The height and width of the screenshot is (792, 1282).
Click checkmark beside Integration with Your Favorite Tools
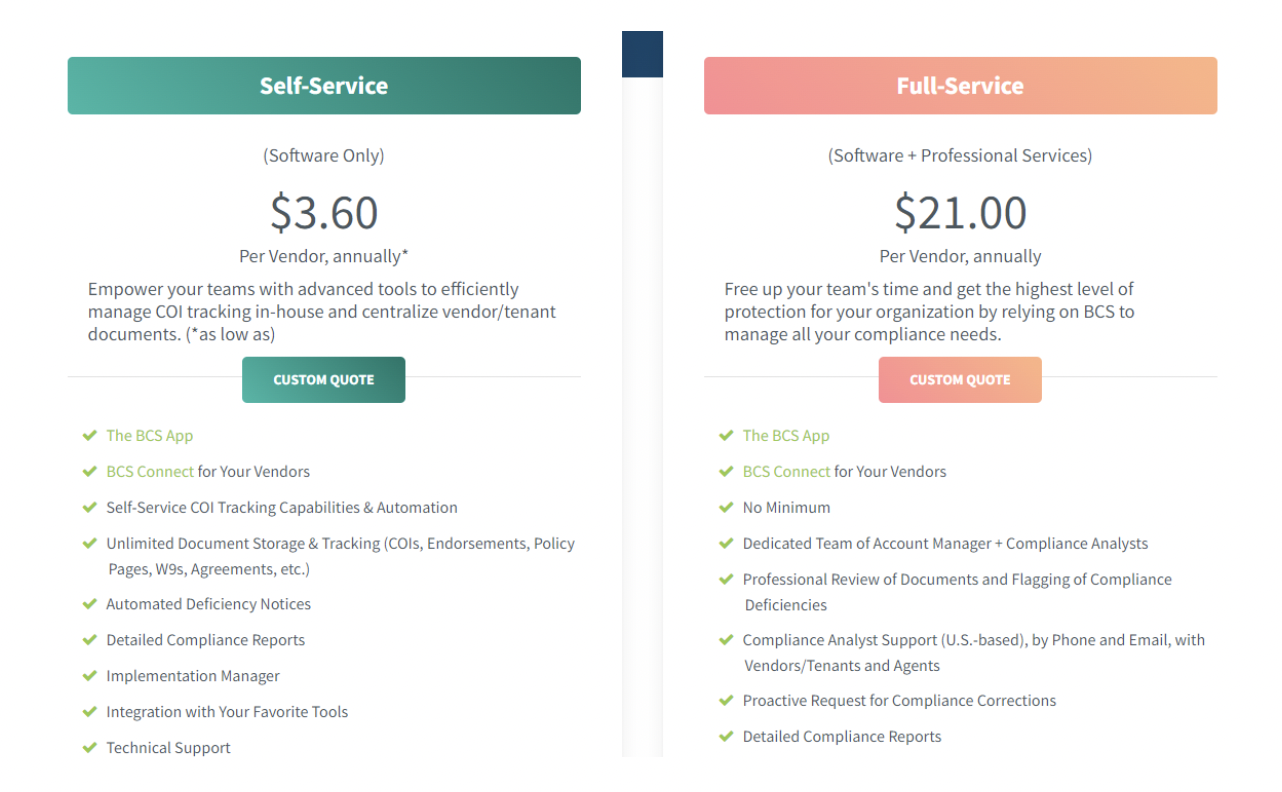coord(90,712)
